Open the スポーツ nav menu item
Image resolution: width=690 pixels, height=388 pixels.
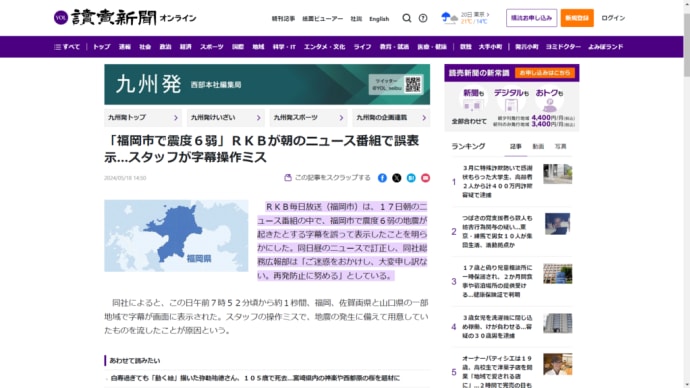point(212,47)
